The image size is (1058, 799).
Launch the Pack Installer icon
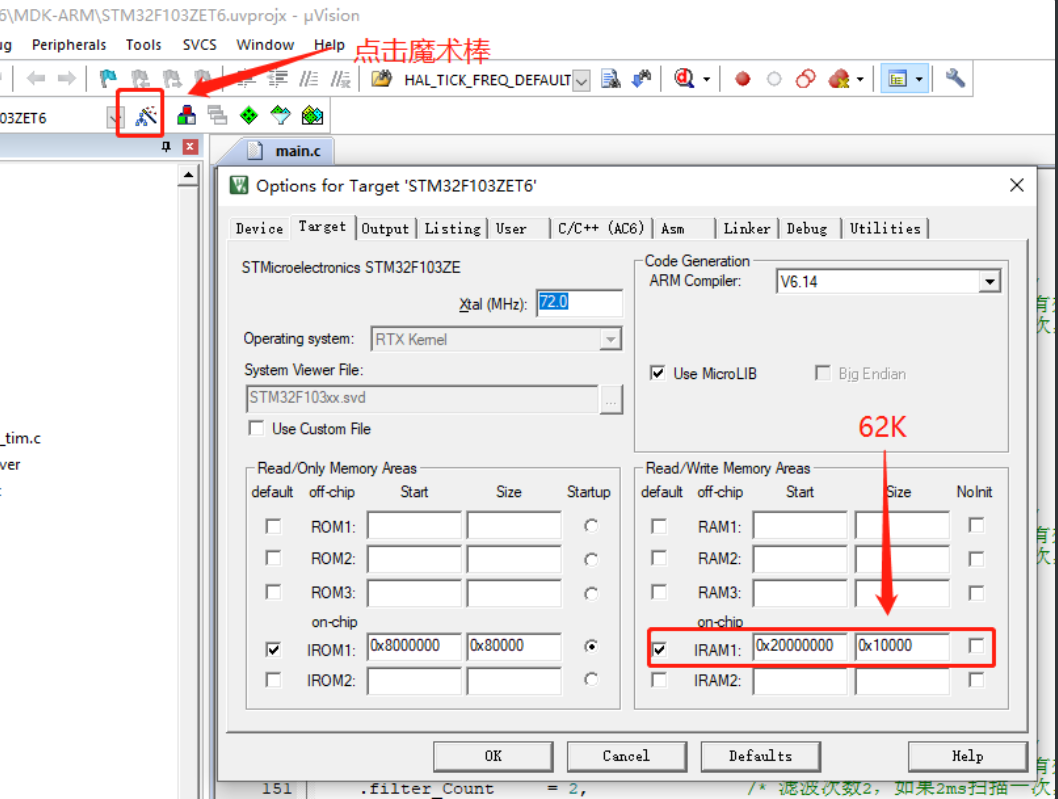tap(312, 115)
